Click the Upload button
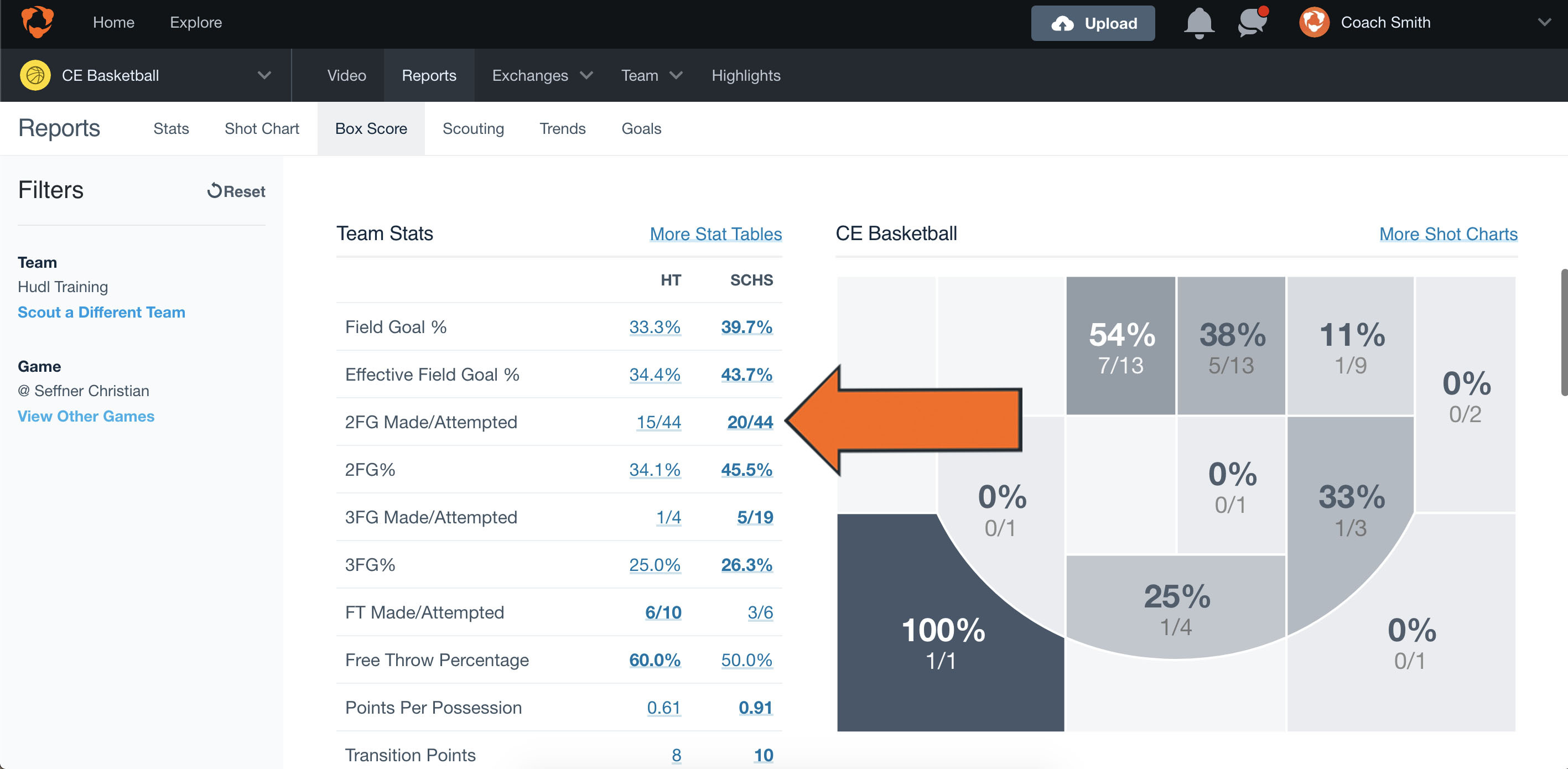 click(1093, 23)
